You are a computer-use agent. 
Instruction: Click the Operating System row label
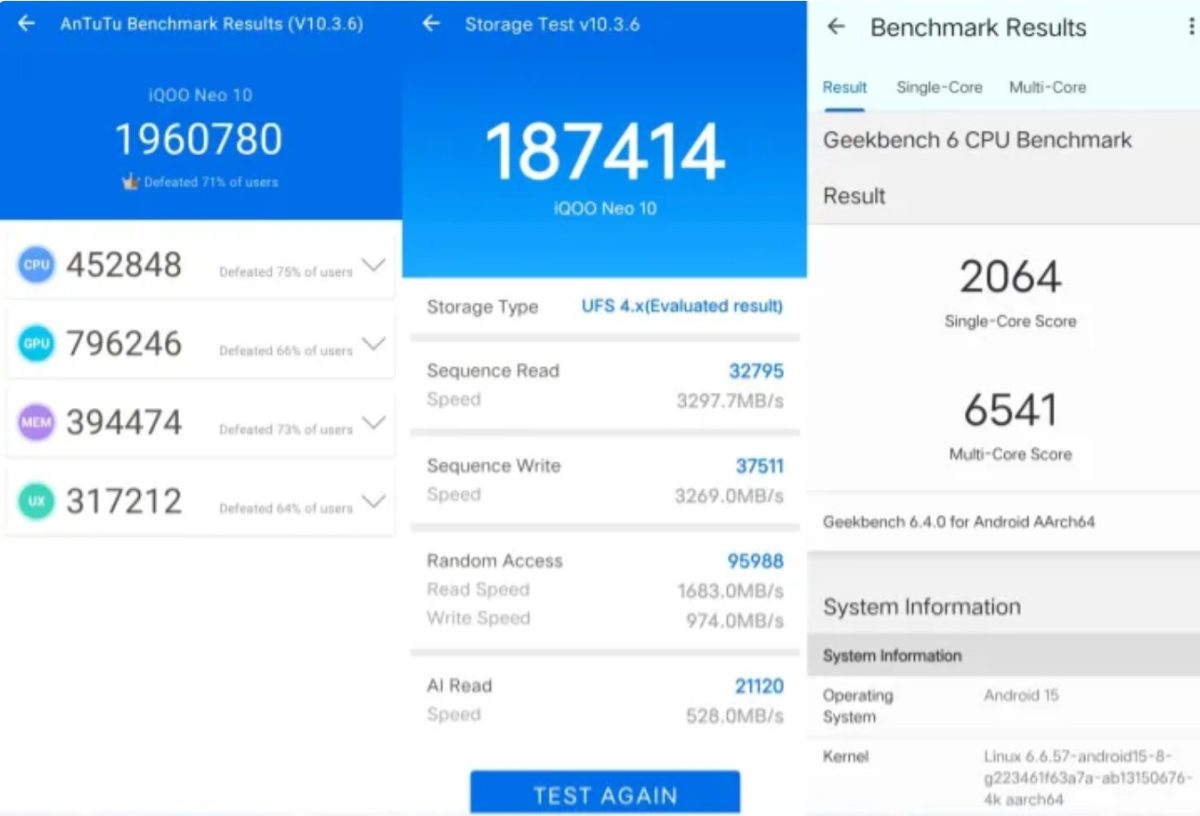click(x=858, y=706)
